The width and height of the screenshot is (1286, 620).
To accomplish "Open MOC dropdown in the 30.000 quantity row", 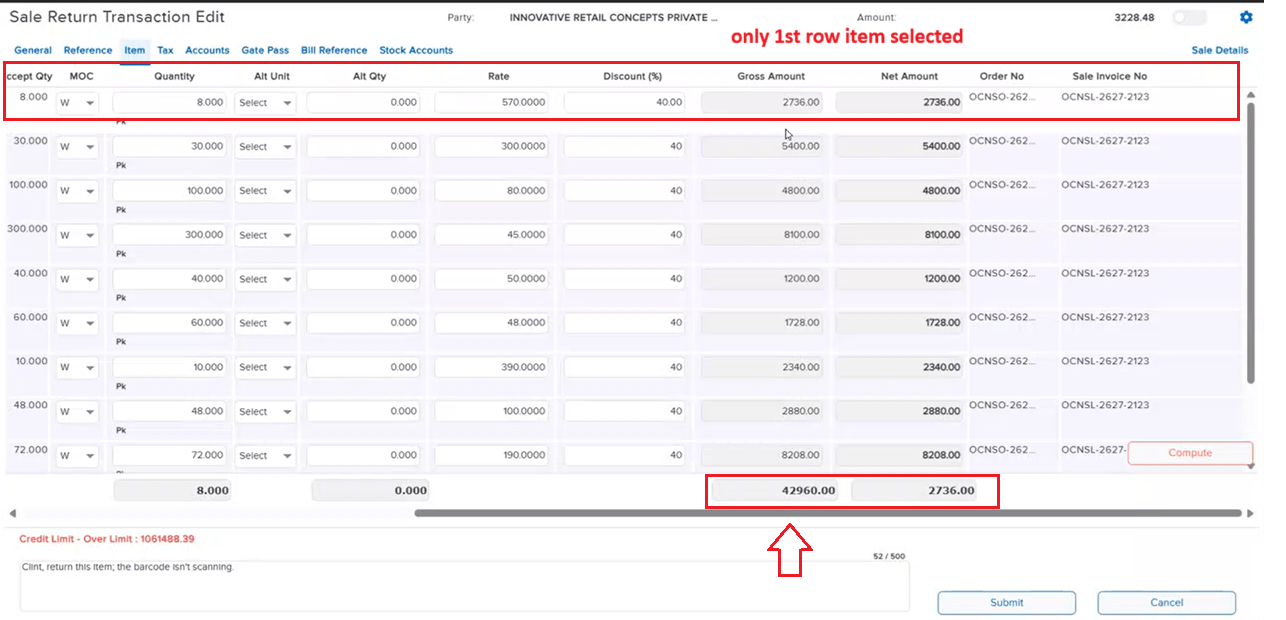I will click(x=77, y=147).
